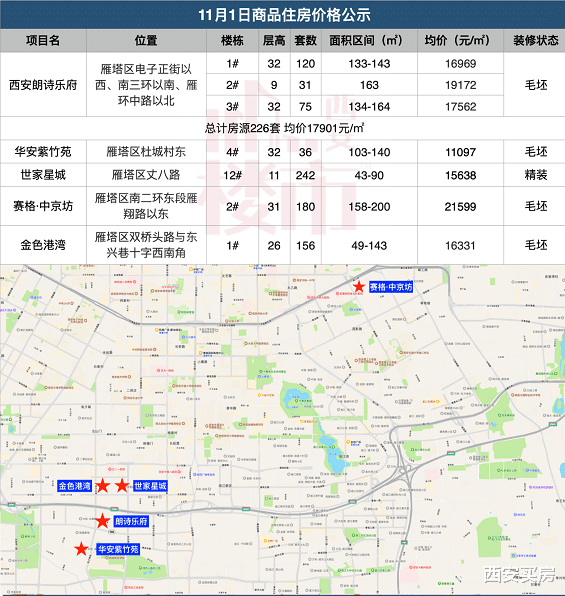
Task: Click the 西安朗诗乐府 project name cell
Action: (43, 85)
